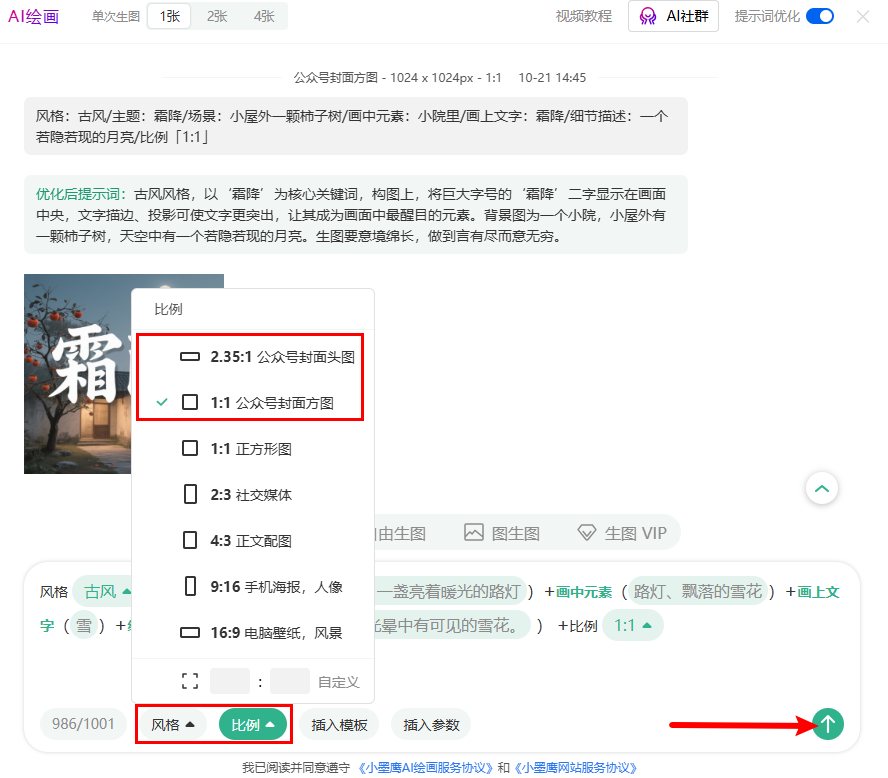Click the AI社群 octopus logo icon
The width and height of the screenshot is (888, 778).
click(x=647, y=16)
